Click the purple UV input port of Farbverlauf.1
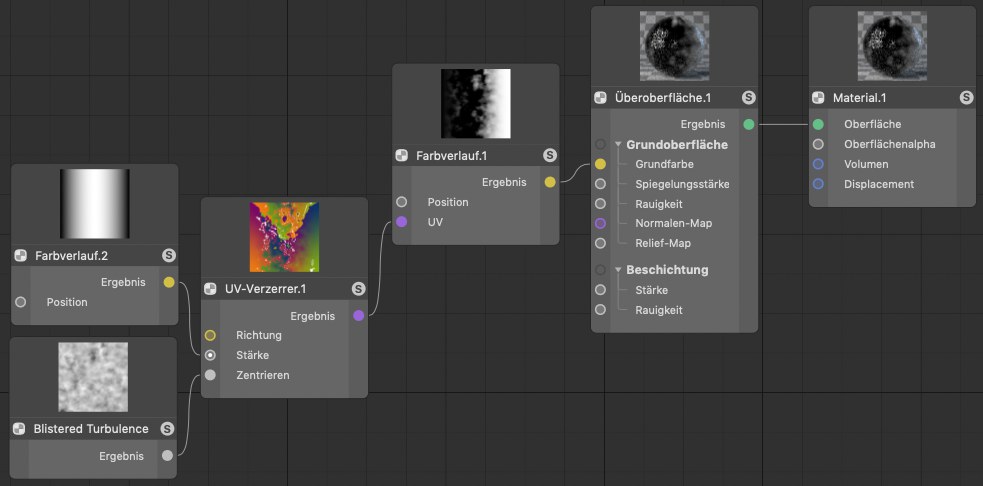 tap(402, 222)
